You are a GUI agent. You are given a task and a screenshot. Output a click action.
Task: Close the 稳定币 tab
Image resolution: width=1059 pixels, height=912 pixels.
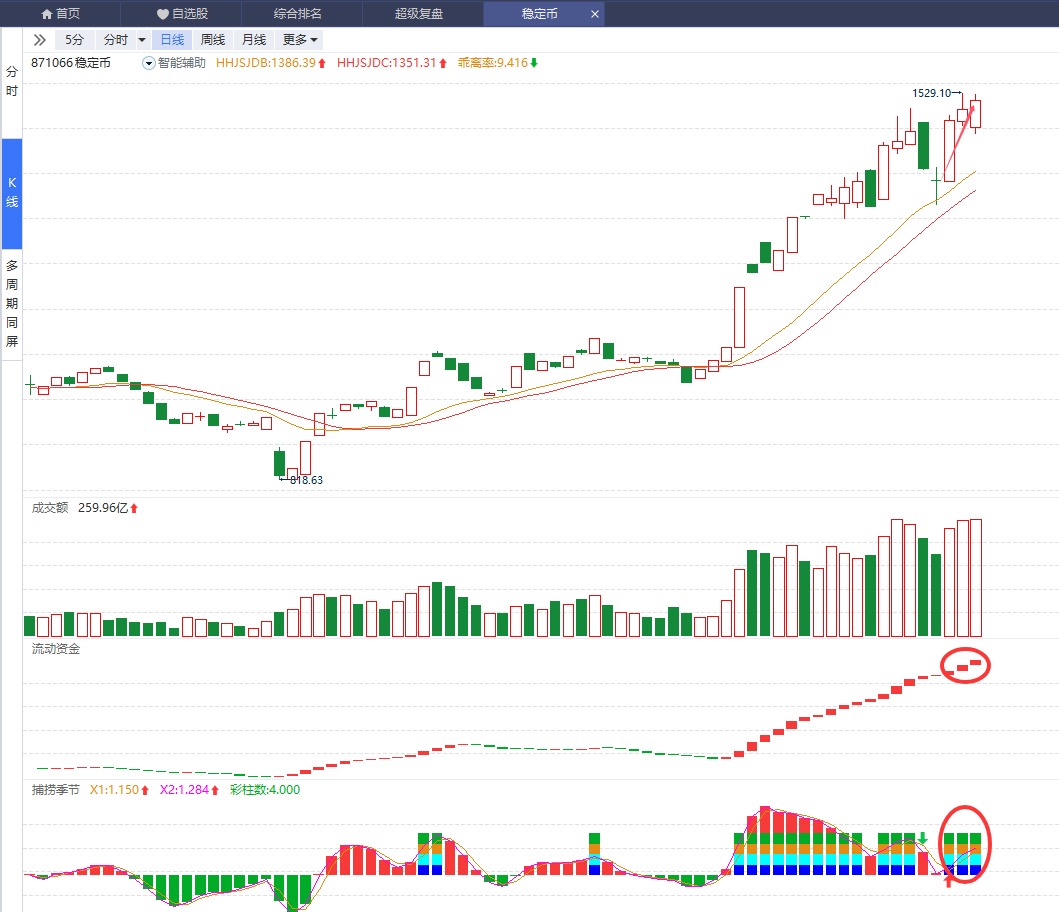click(x=594, y=14)
